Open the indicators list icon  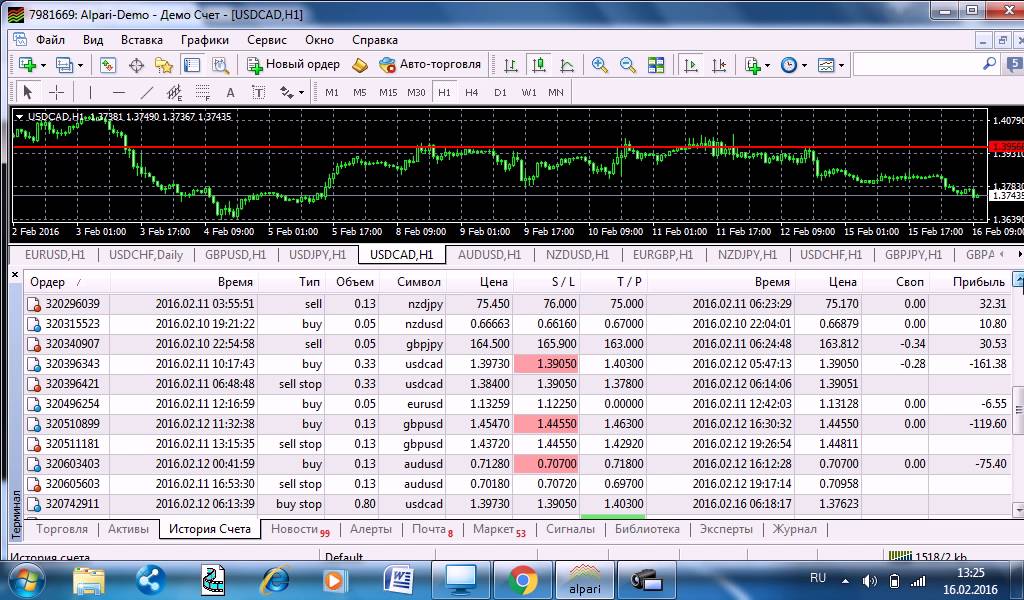click(x=752, y=65)
